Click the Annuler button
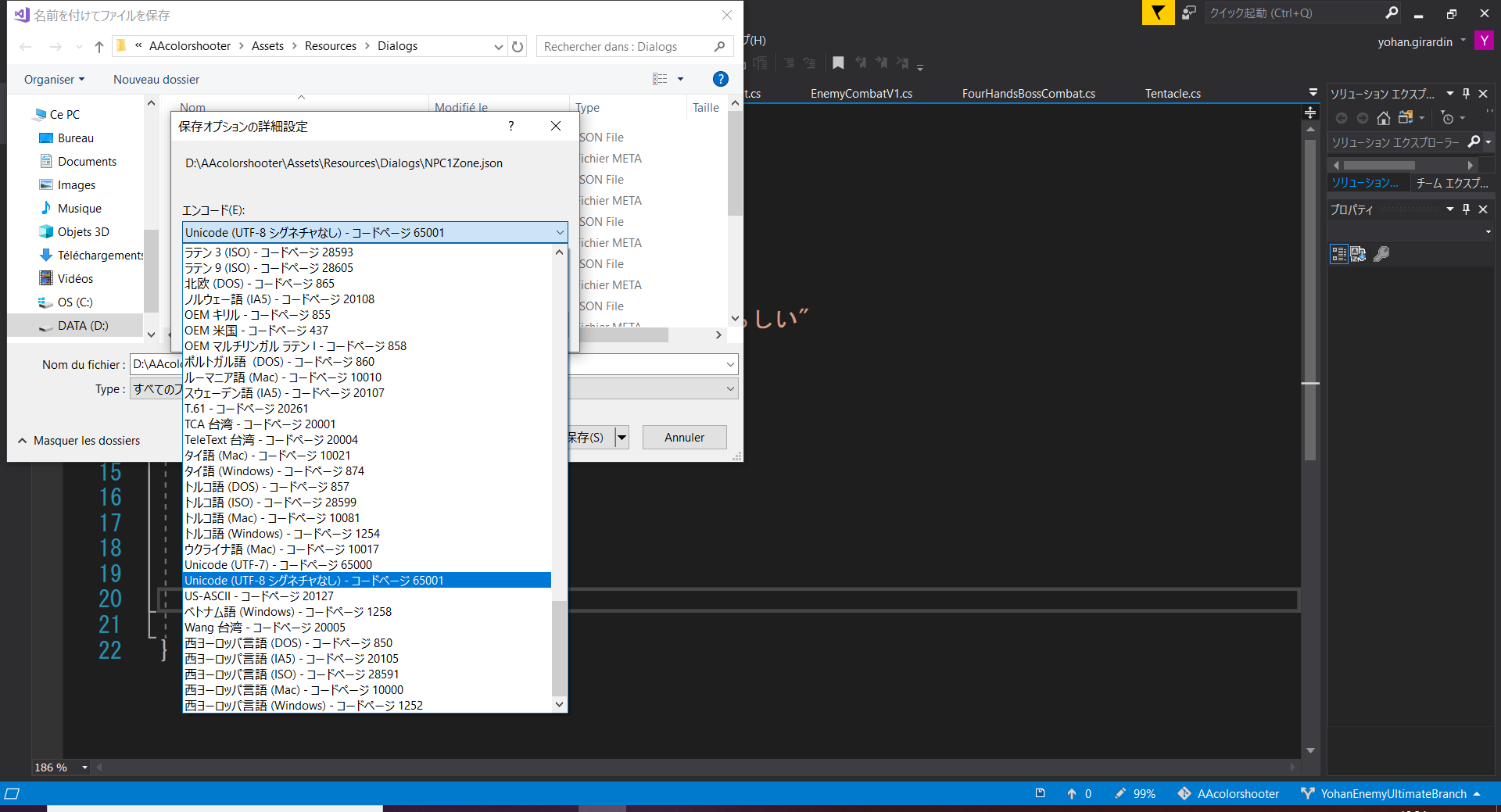1501x812 pixels. pyautogui.click(x=684, y=437)
